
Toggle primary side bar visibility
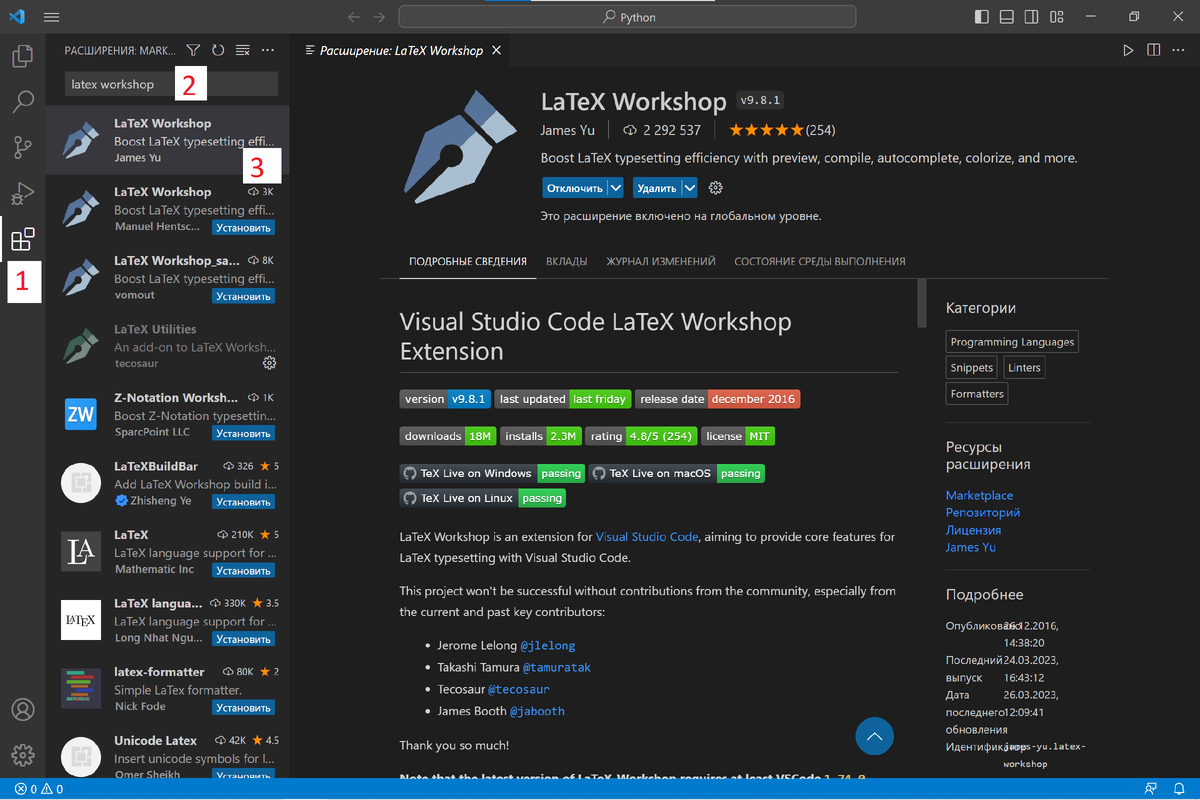coord(982,17)
